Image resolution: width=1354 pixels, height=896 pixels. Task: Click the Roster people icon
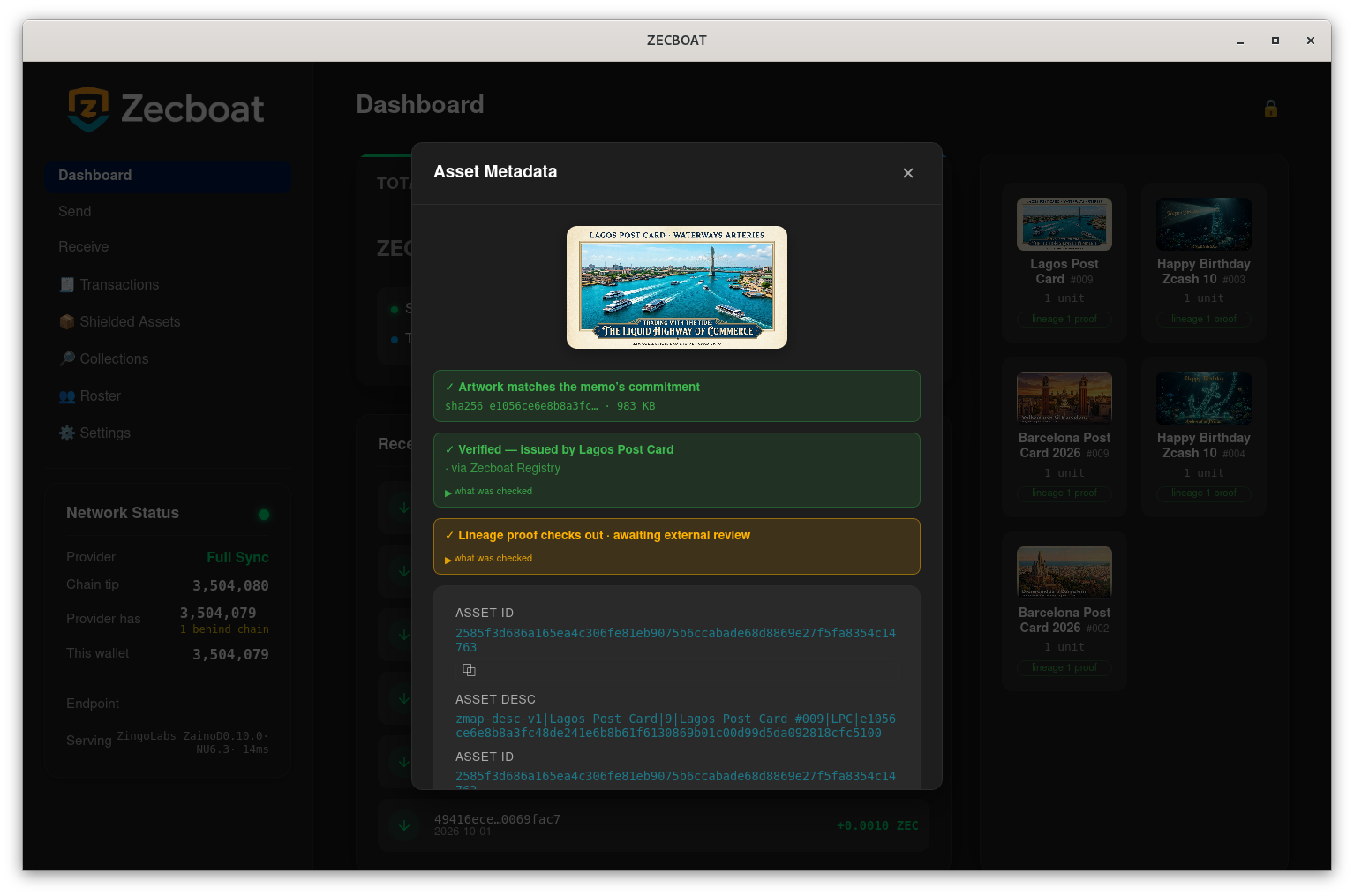pos(67,395)
